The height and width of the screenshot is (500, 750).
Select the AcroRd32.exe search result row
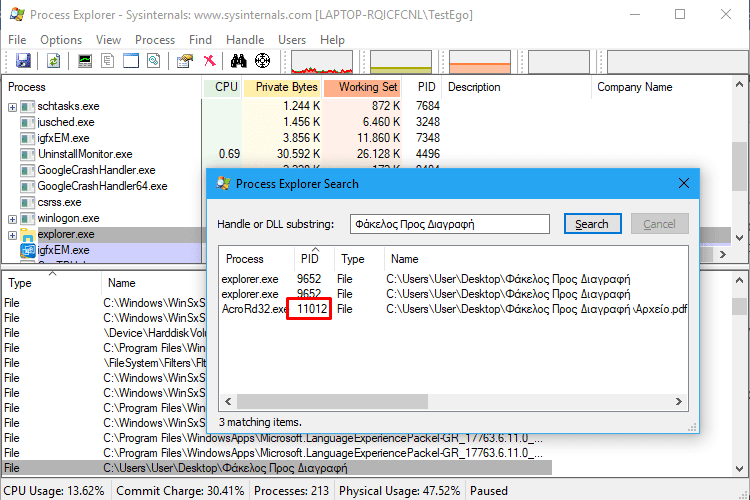453,309
